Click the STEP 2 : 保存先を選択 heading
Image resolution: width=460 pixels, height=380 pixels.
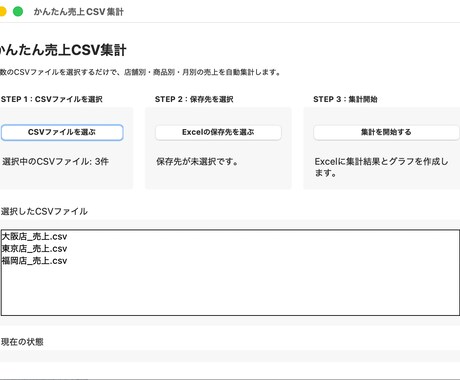click(x=194, y=99)
